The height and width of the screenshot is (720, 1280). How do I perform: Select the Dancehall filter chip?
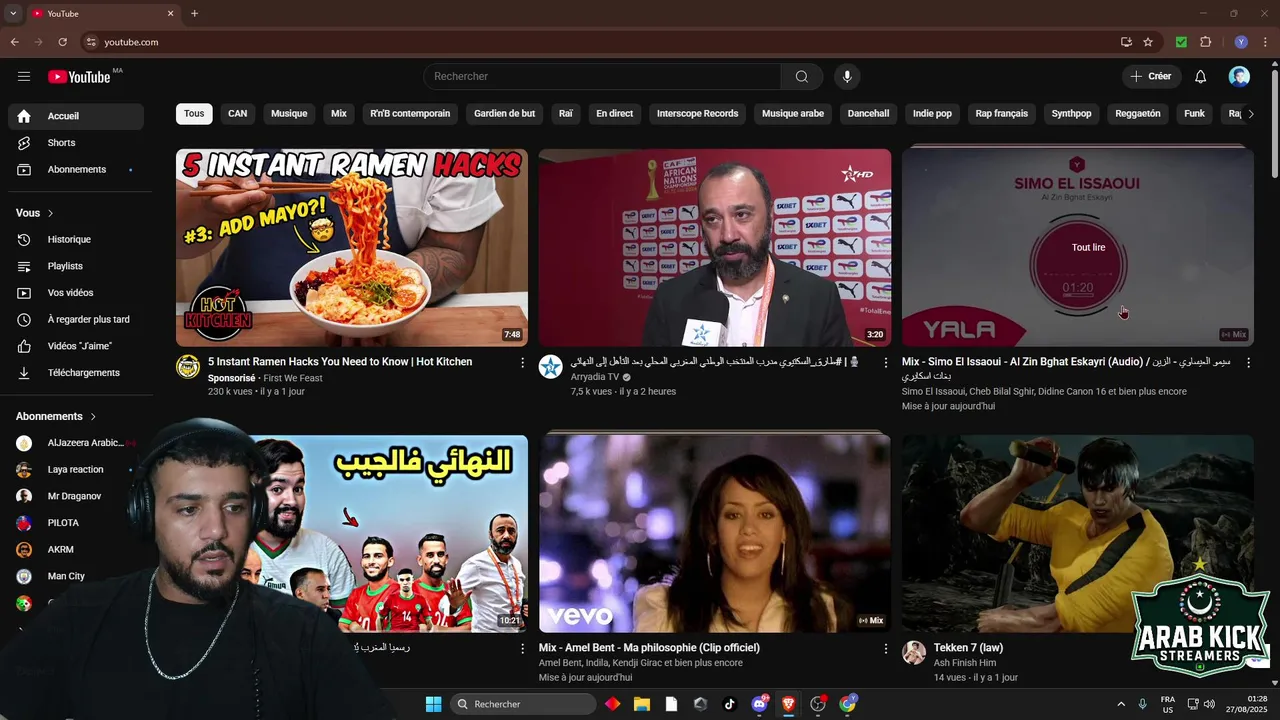tap(868, 114)
